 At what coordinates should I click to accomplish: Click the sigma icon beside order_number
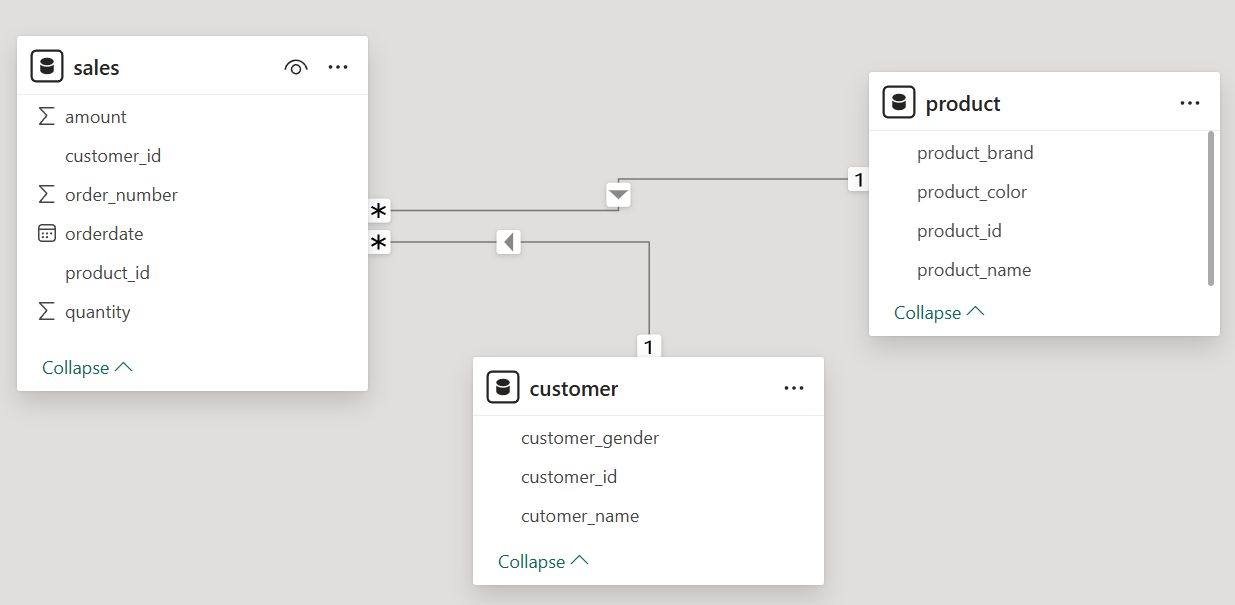(44, 194)
